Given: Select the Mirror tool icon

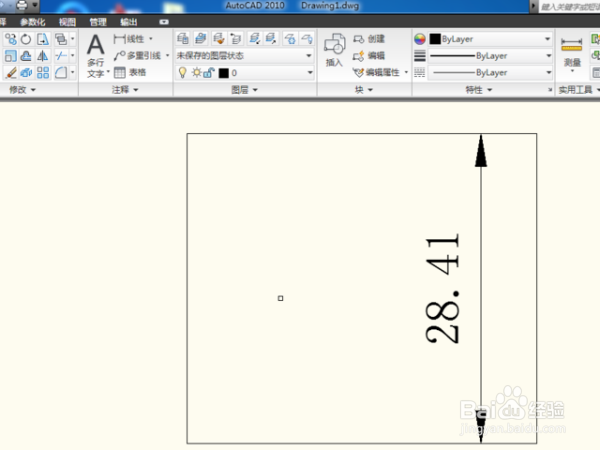Looking at the screenshot, I should [x=42, y=56].
